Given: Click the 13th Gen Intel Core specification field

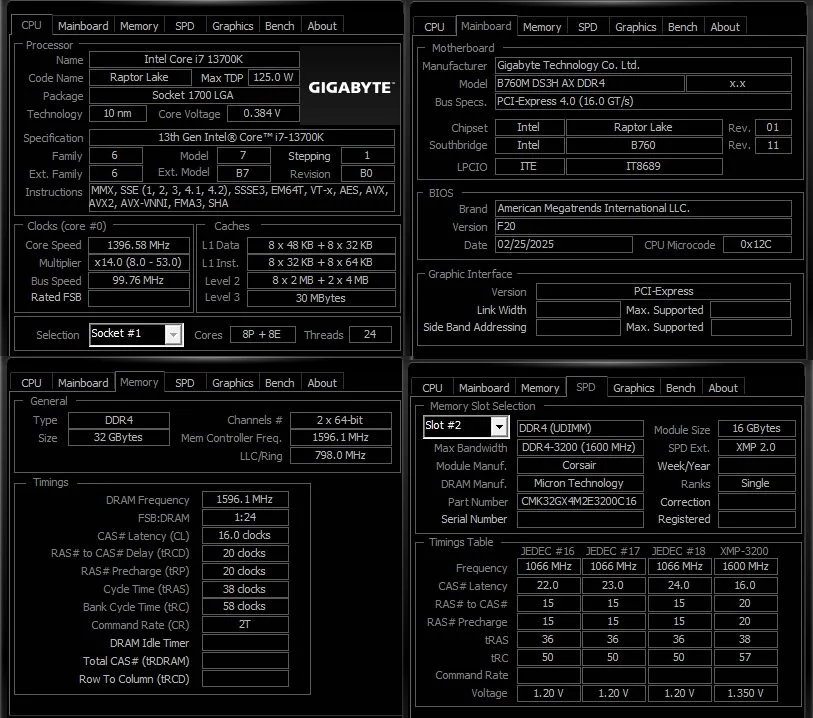Looking at the screenshot, I should [x=242, y=137].
